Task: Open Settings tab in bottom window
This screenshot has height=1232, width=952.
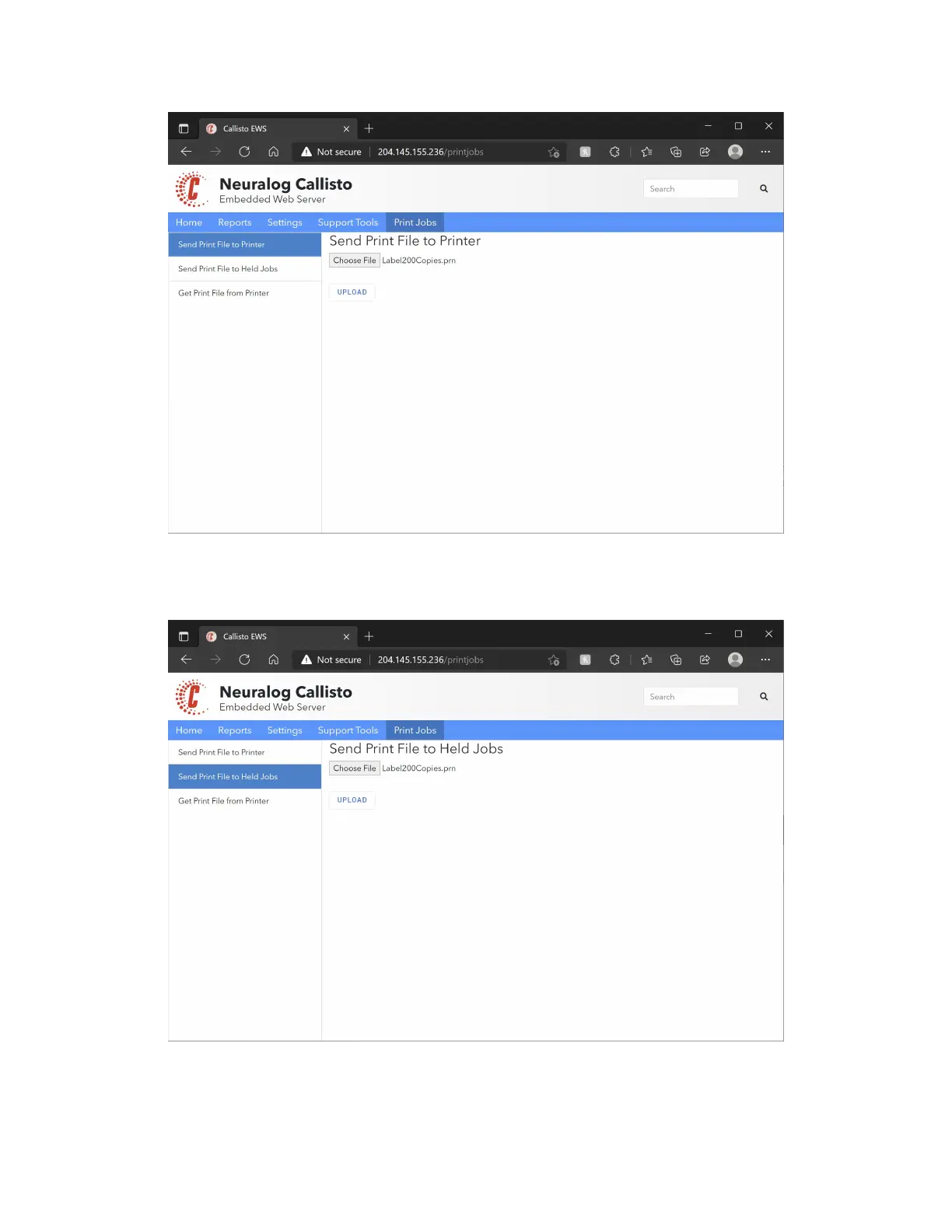Action: pyautogui.click(x=285, y=730)
